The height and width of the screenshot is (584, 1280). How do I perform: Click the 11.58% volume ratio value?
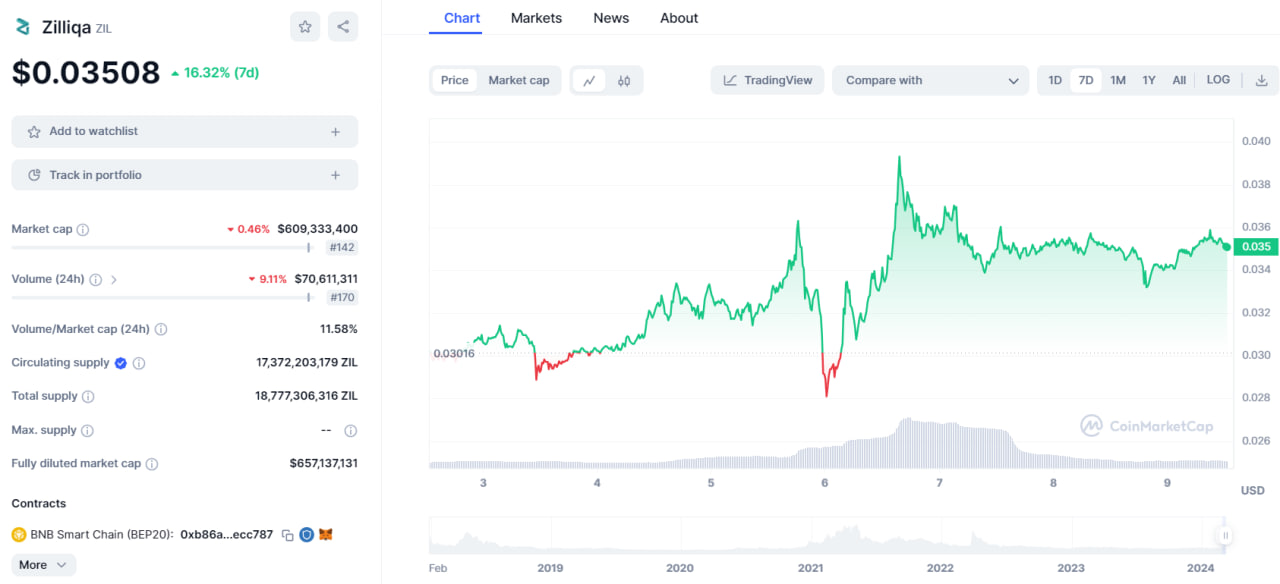click(x=339, y=329)
